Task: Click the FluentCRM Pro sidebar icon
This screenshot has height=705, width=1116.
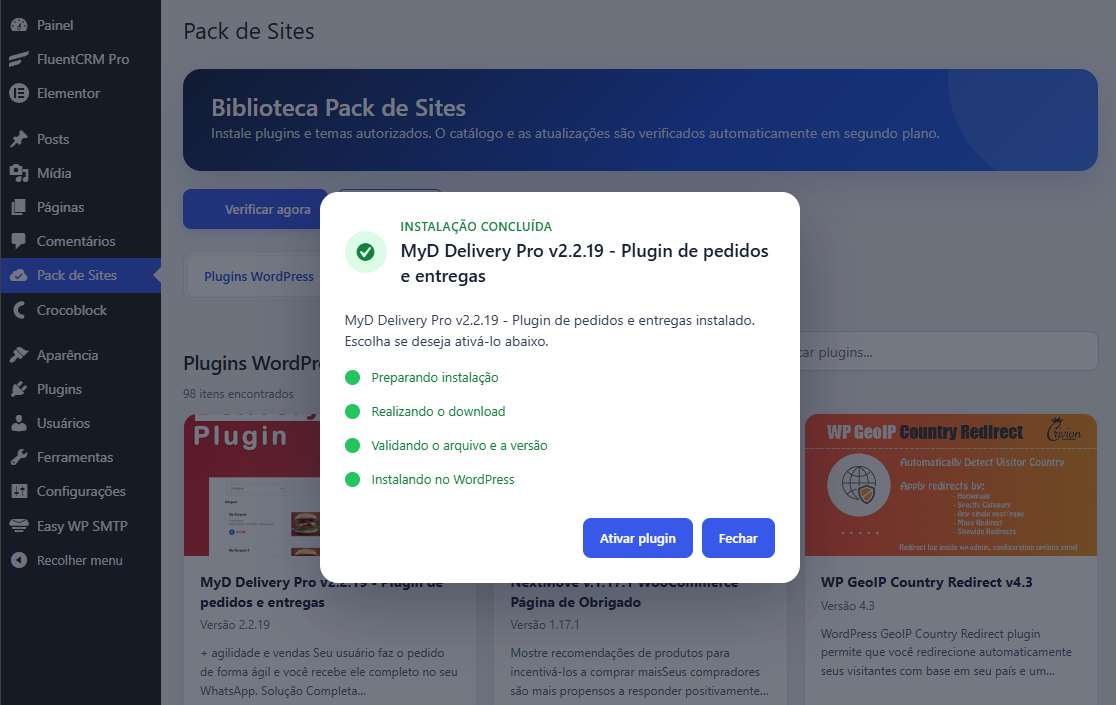Action: [x=19, y=59]
